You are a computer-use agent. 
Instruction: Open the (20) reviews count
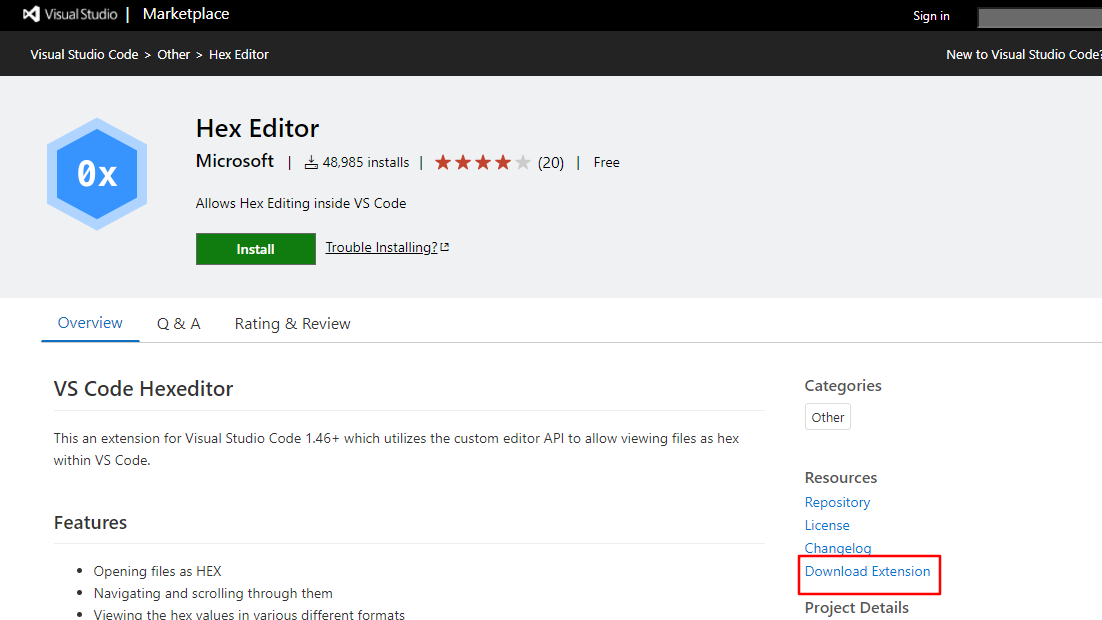551,163
